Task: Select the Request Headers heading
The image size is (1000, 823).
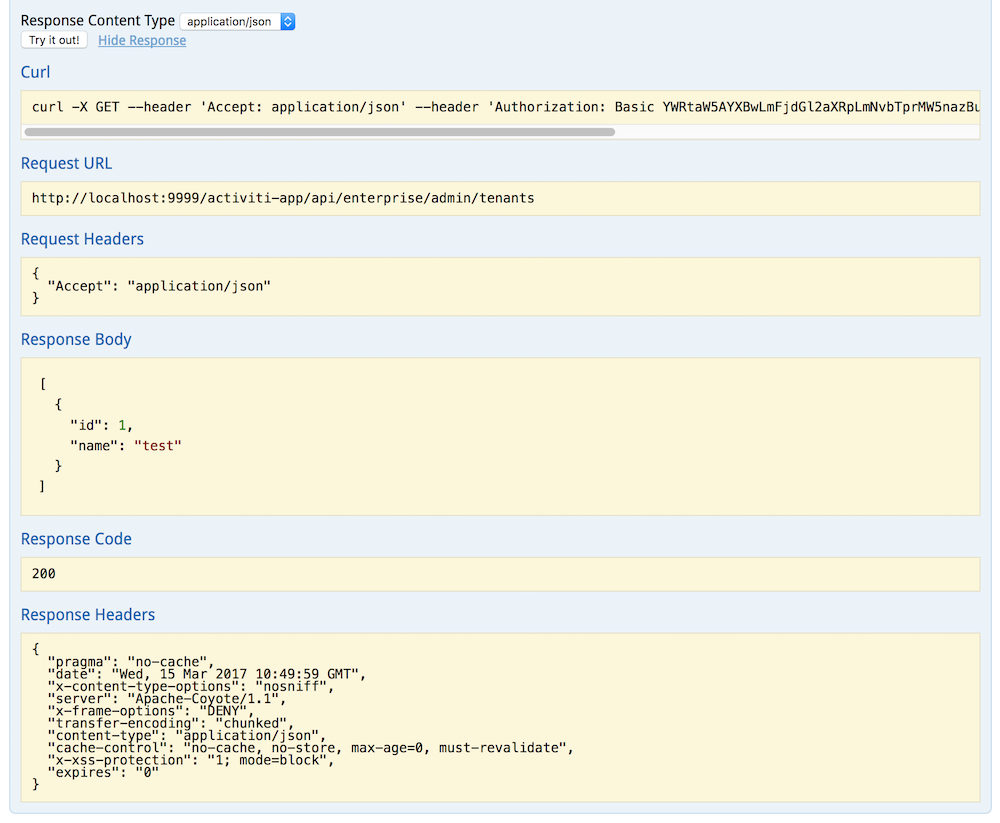Action: [x=82, y=239]
